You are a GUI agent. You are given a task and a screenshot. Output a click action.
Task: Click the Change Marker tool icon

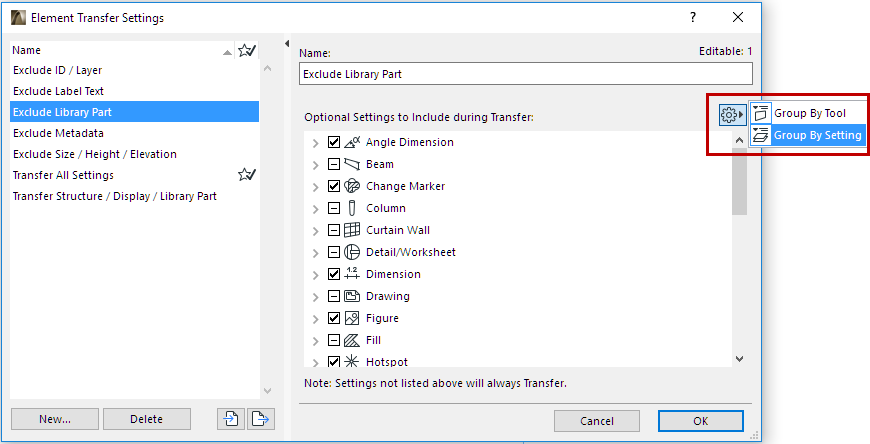tap(352, 186)
